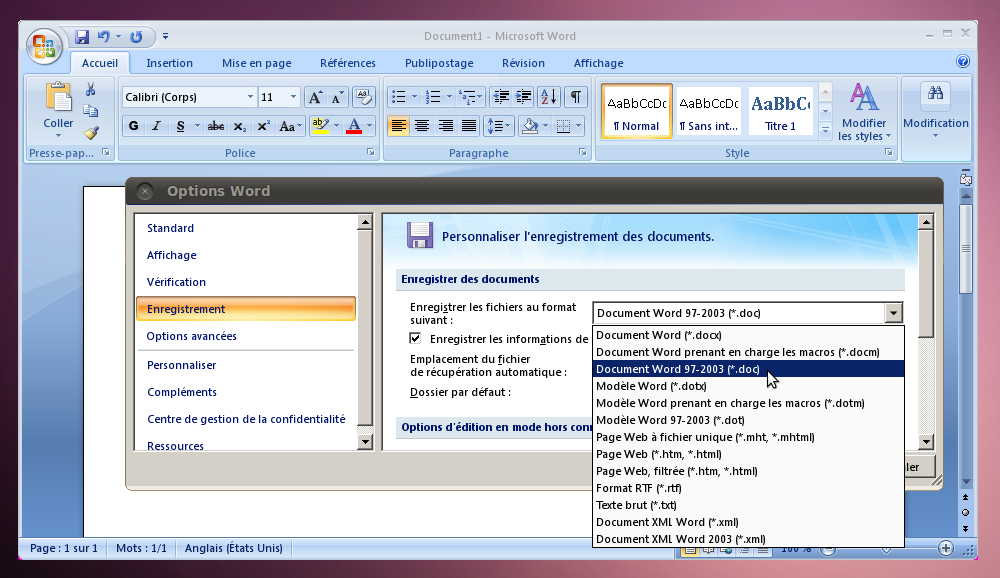1000x578 pixels.
Task: Choose Document Word (*.docx) format
Action: [748, 335]
